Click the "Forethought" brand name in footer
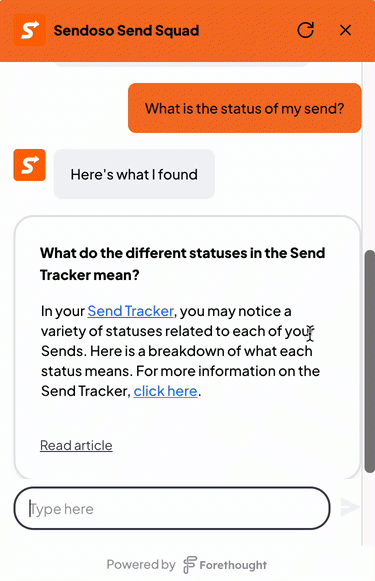 pyautogui.click(x=233, y=565)
